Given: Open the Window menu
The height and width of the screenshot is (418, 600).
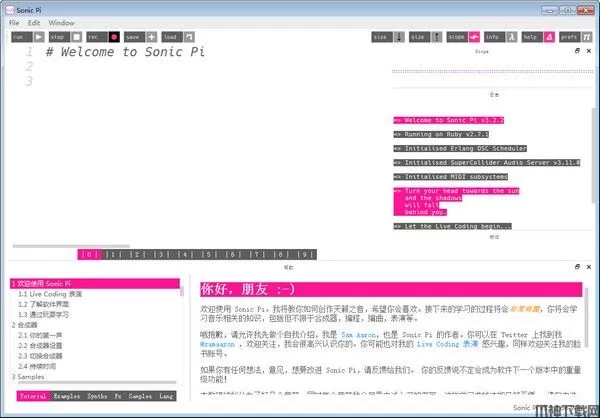Looking at the screenshot, I should (x=61, y=21).
